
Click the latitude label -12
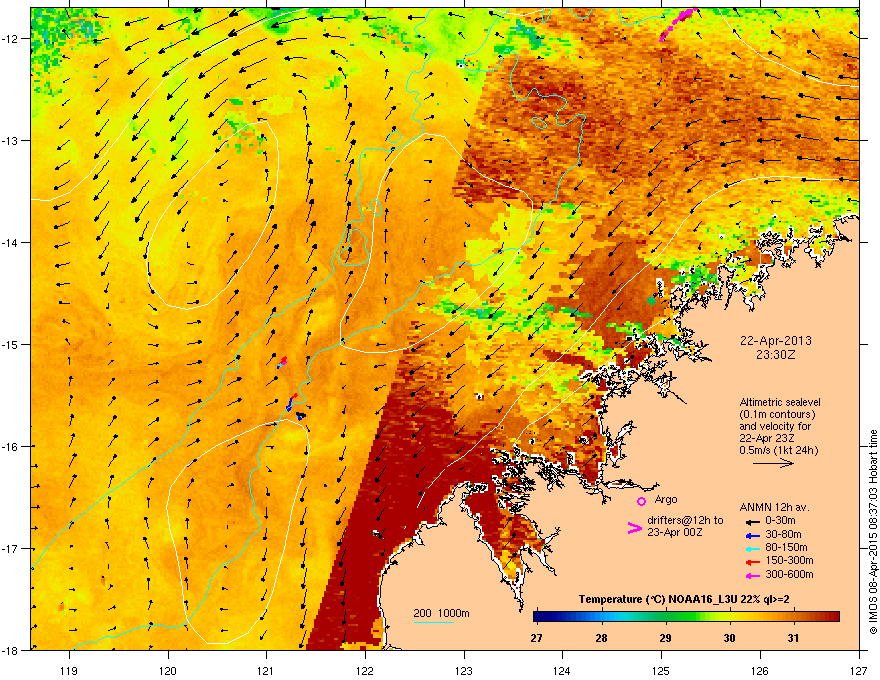[x=10, y=39]
